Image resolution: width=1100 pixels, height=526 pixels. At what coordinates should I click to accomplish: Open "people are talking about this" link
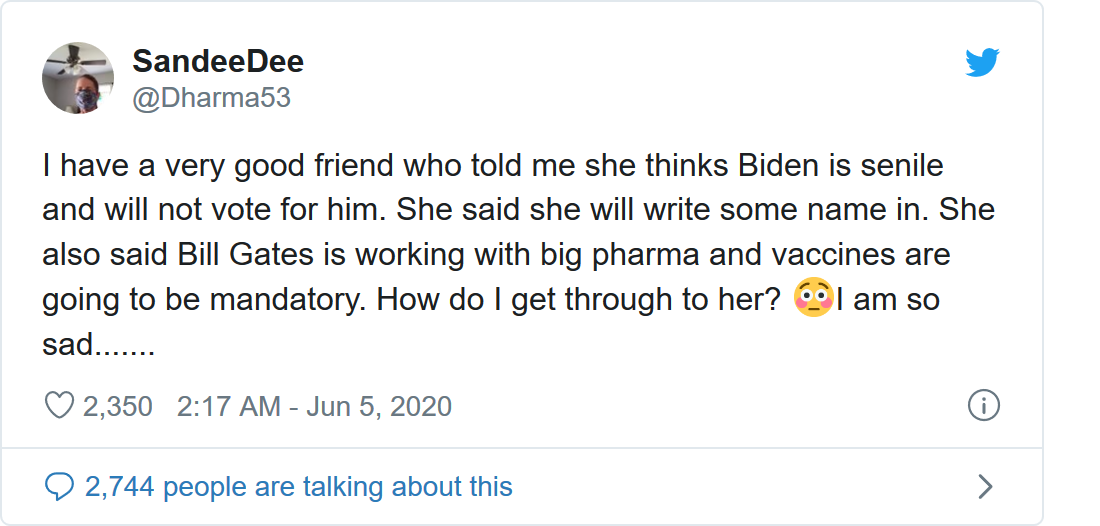pos(338,487)
